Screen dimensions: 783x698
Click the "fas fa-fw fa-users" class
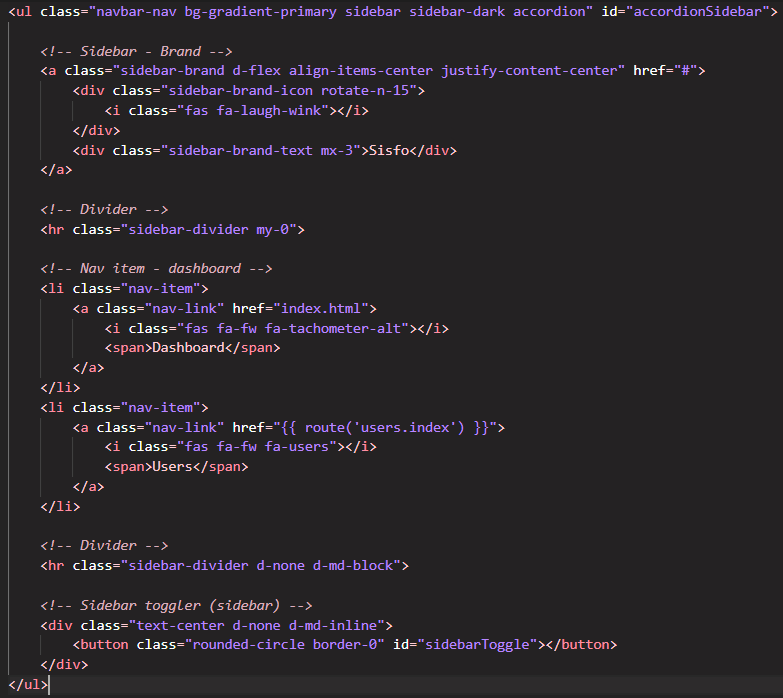[256, 446]
